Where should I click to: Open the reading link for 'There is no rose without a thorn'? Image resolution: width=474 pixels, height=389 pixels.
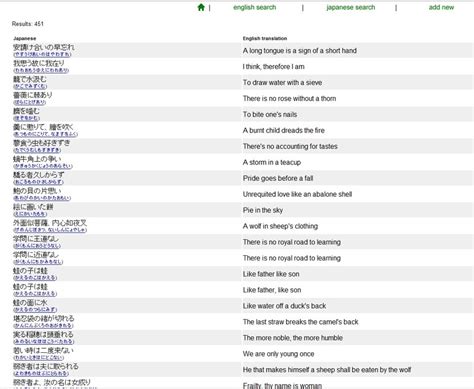[x=30, y=102]
